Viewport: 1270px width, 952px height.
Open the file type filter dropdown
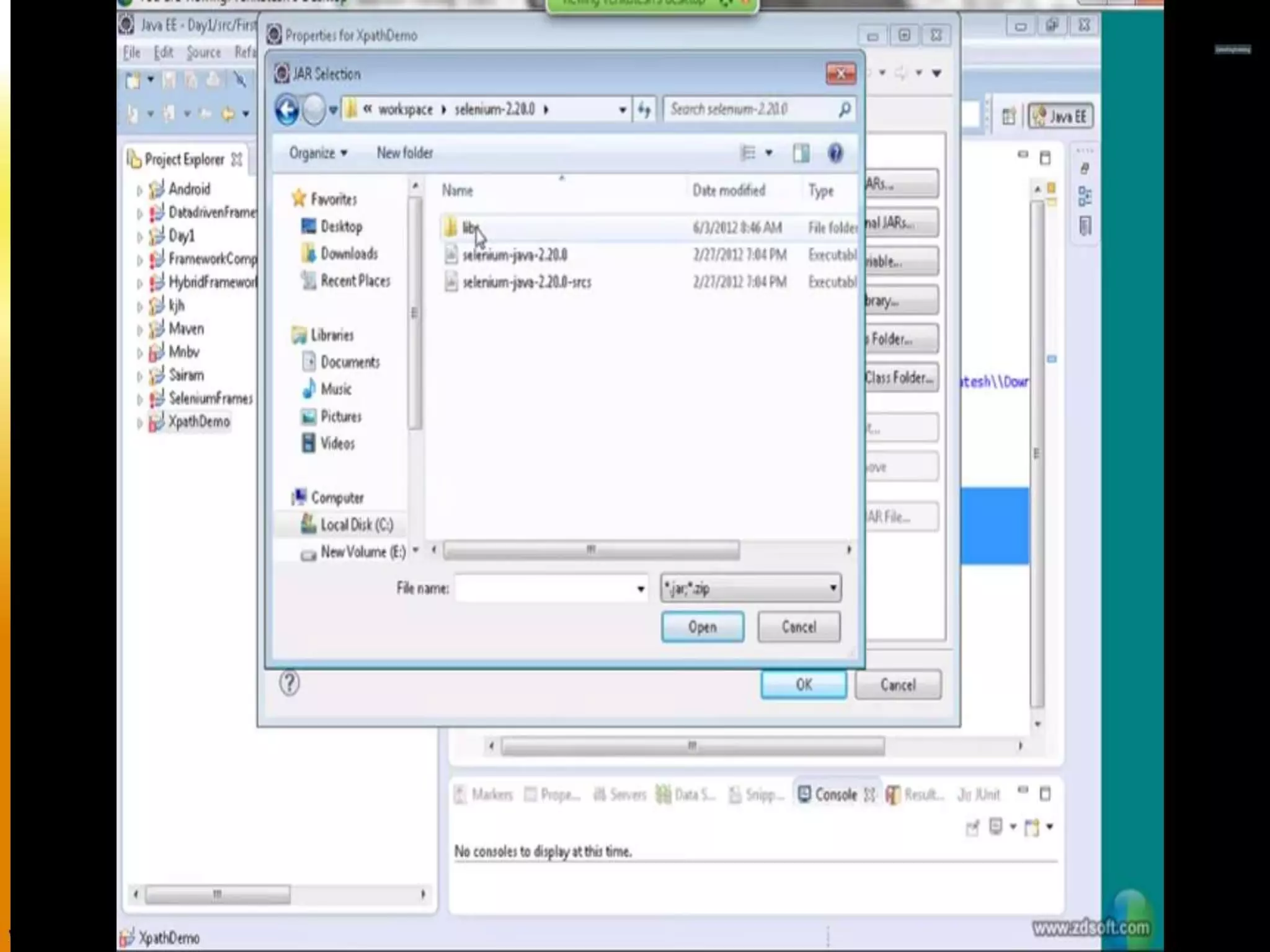(833, 588)
